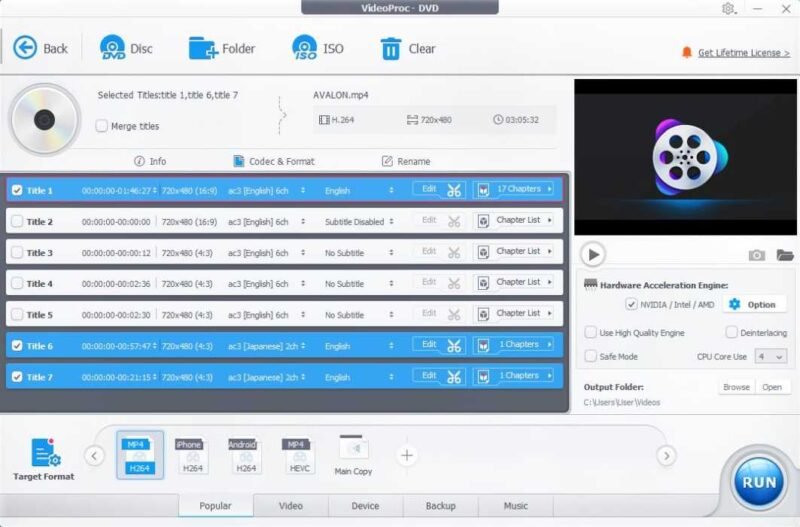Click the chapter icon for Title 1
The image size is (800, 527).
click(x=483, y=190)
